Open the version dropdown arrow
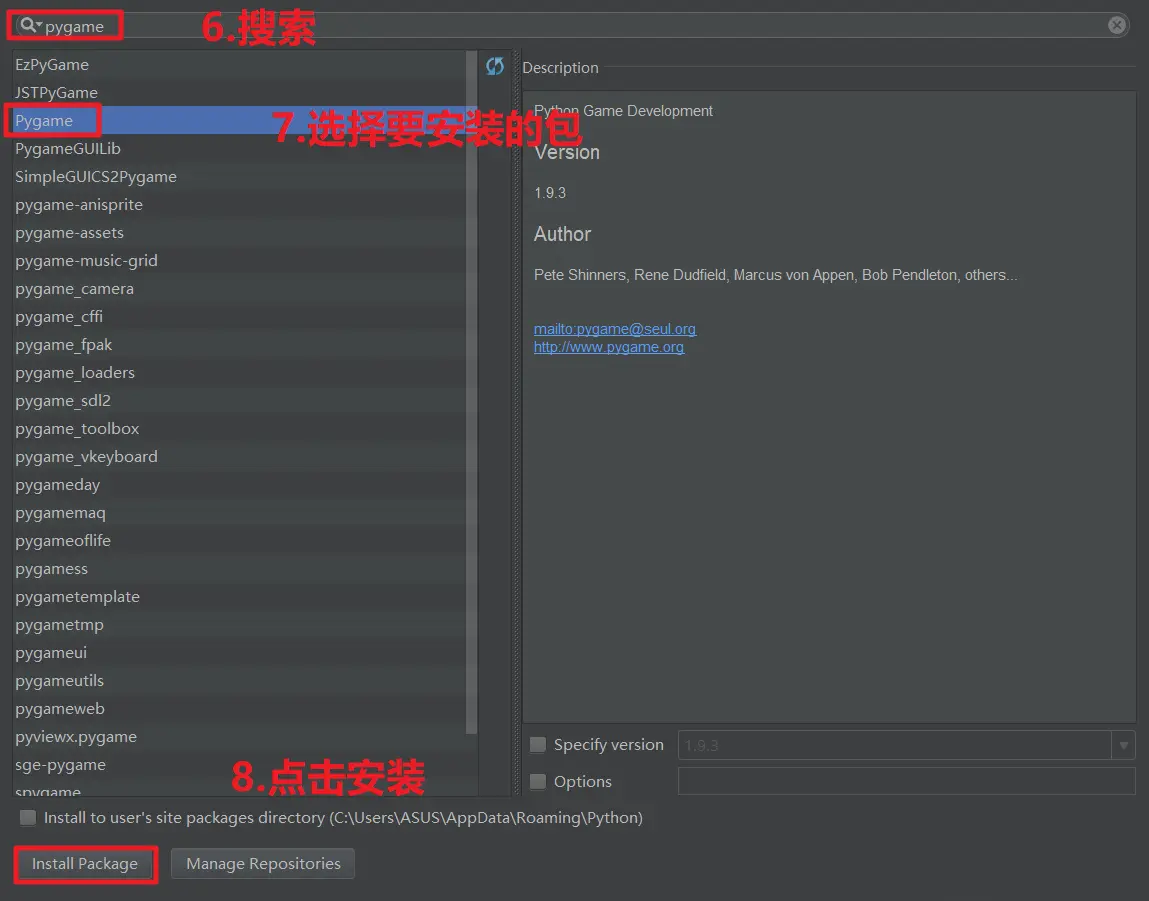 pos(1123,745)
